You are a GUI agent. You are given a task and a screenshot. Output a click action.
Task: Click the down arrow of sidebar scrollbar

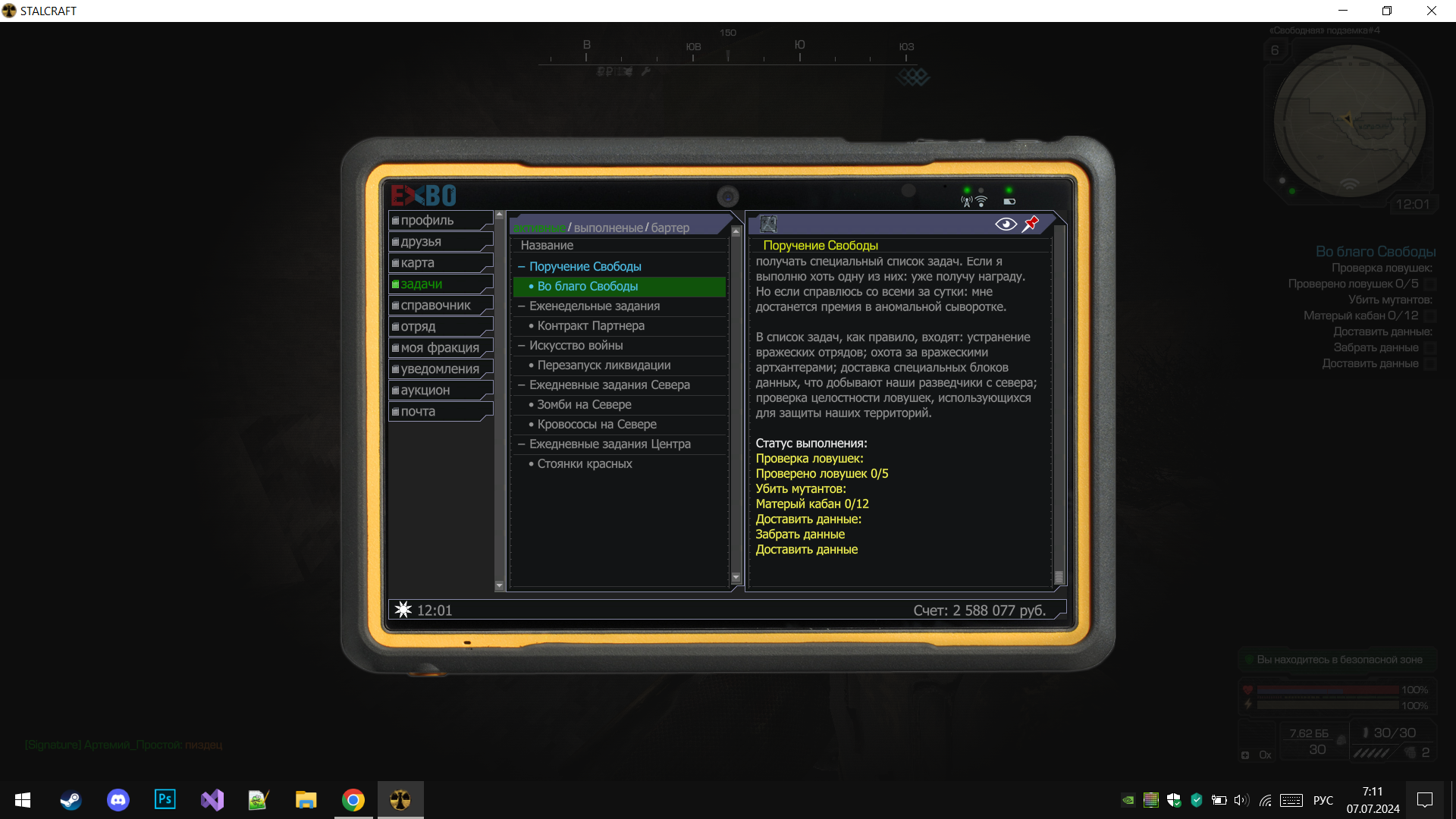click(x=499, y=585)
